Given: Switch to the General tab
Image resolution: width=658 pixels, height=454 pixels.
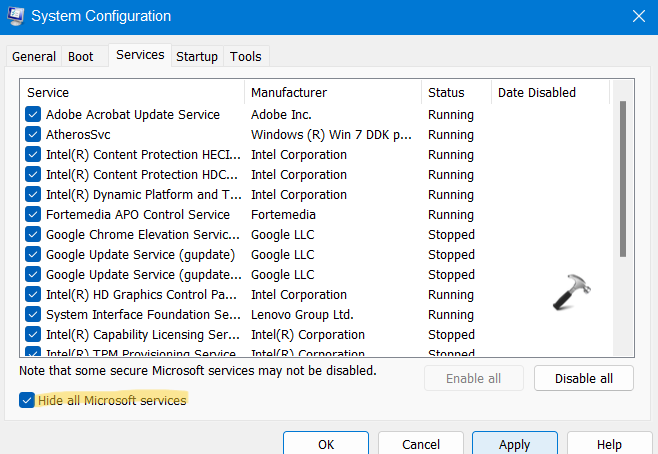Looking at the screenshot, I should point(34,57).
